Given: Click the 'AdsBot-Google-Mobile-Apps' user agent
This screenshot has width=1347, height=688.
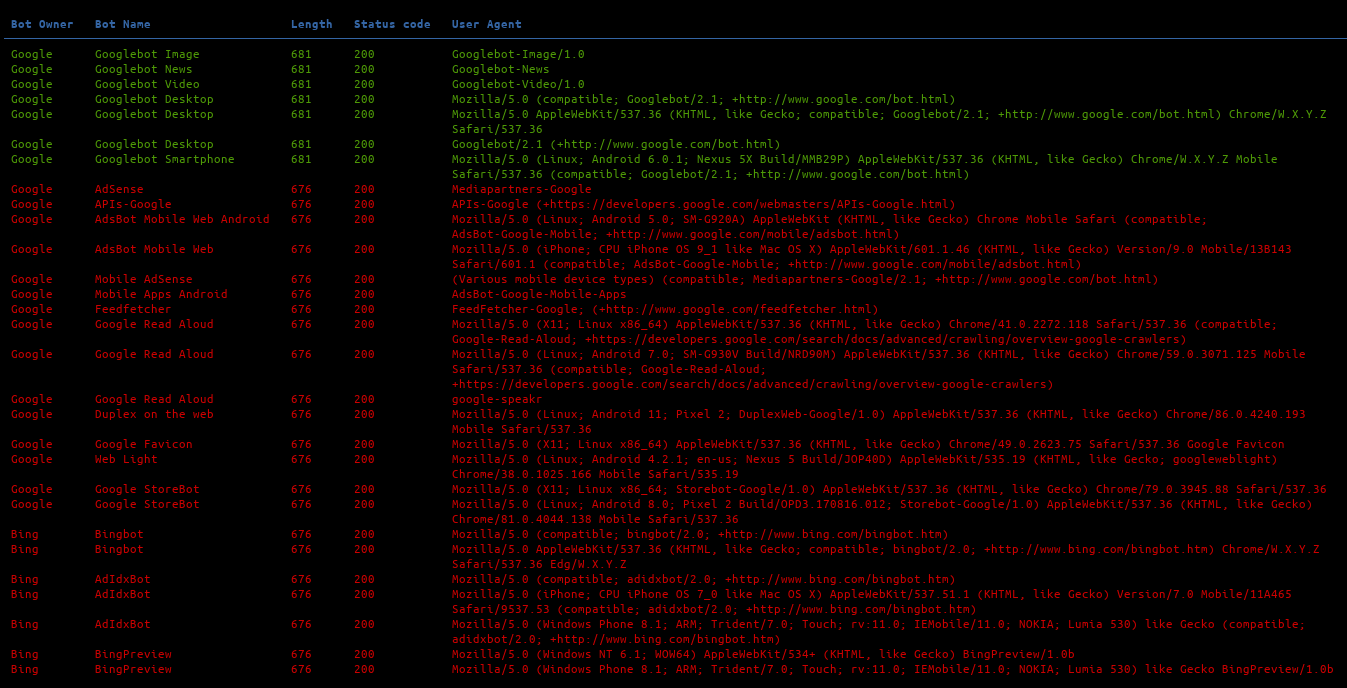Looking at the screenshot, I should 539,294.
